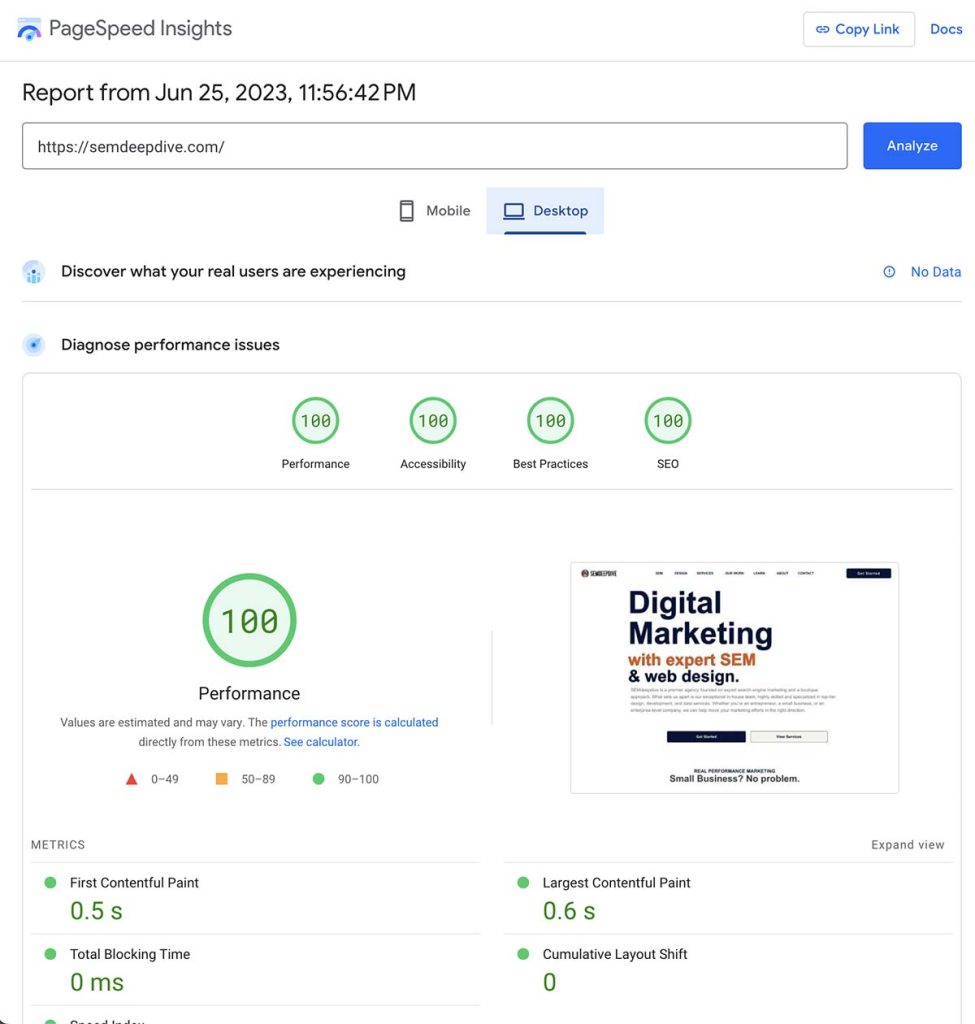Click the First Contentful Paint status dot

(50, 882)
